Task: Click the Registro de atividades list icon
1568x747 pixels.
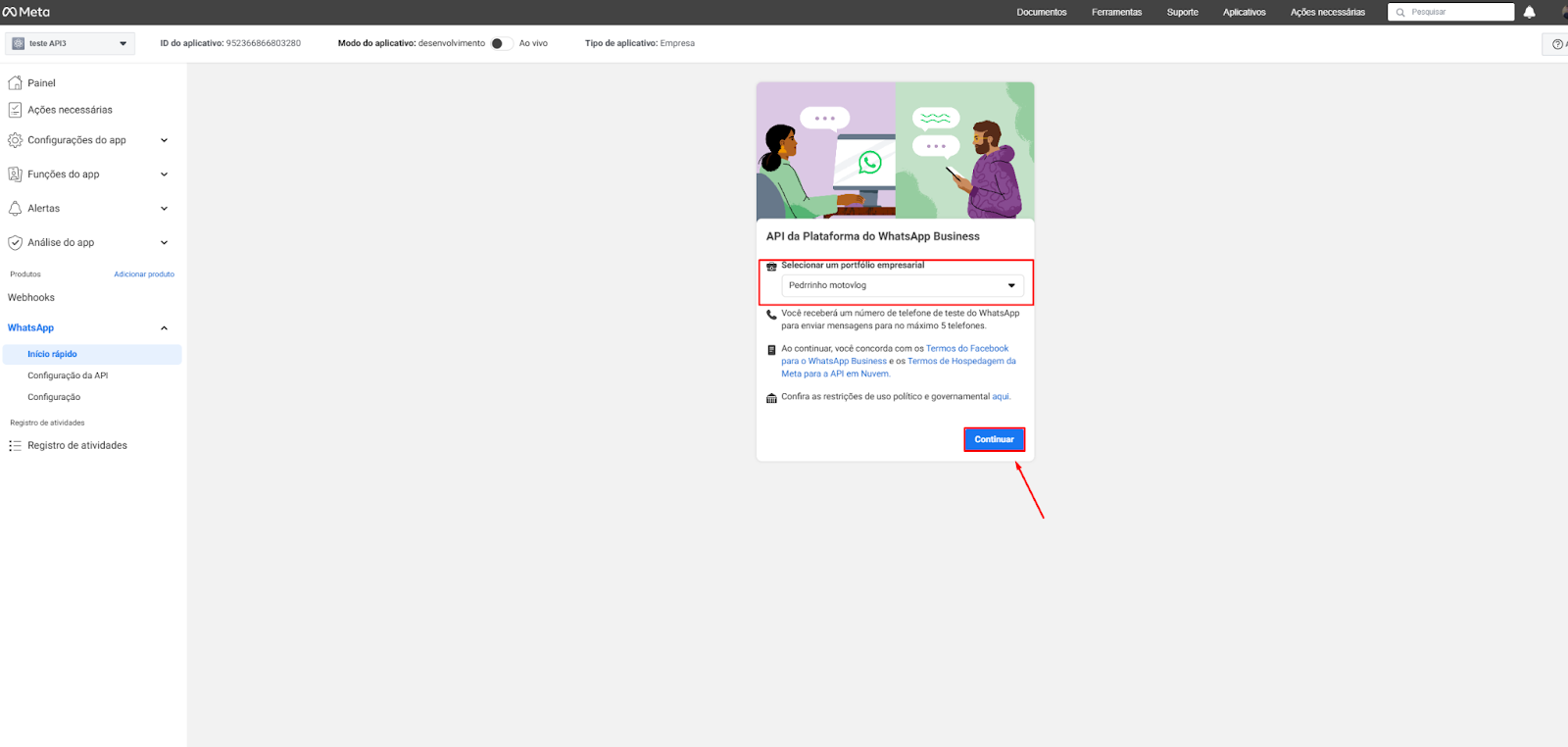Action: pos(15,446)
